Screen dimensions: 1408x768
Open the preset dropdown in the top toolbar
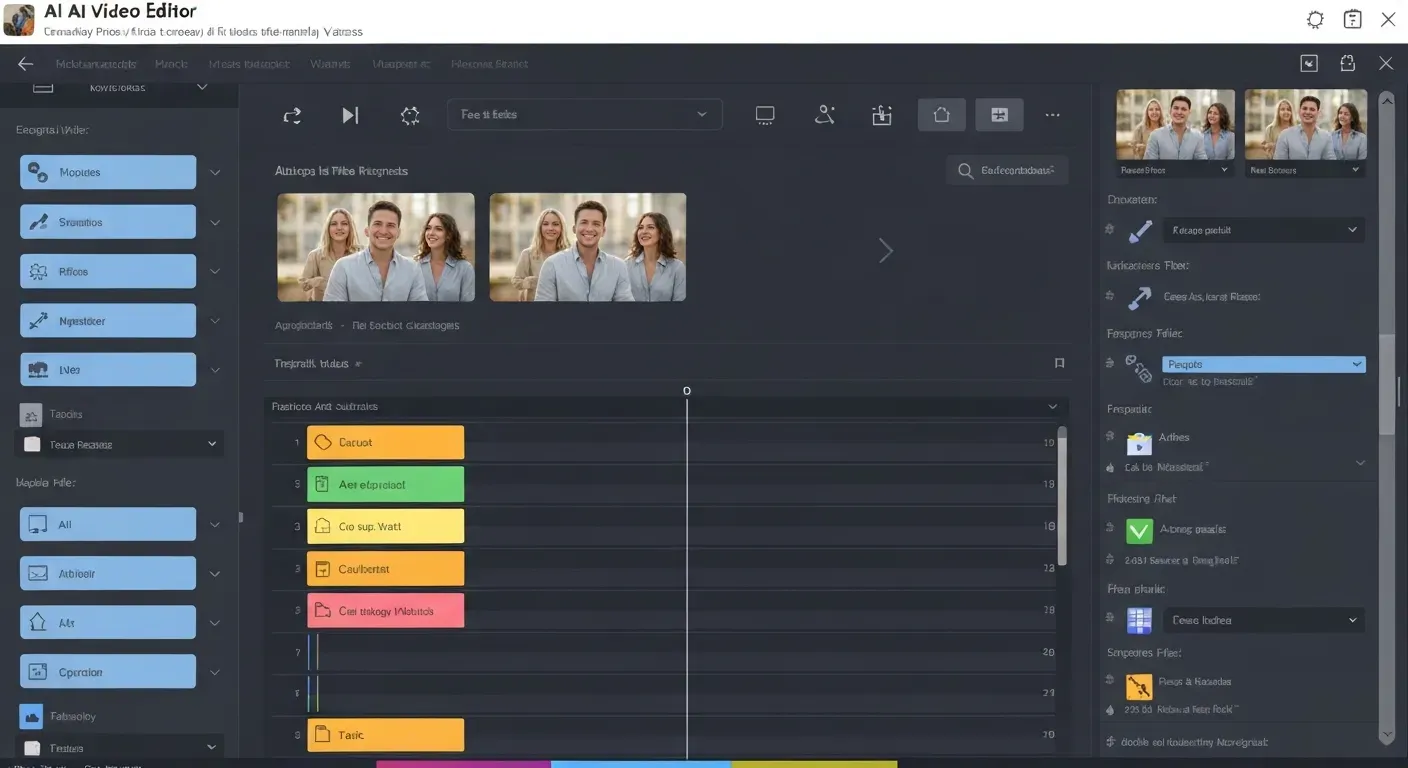pos(584,114)
